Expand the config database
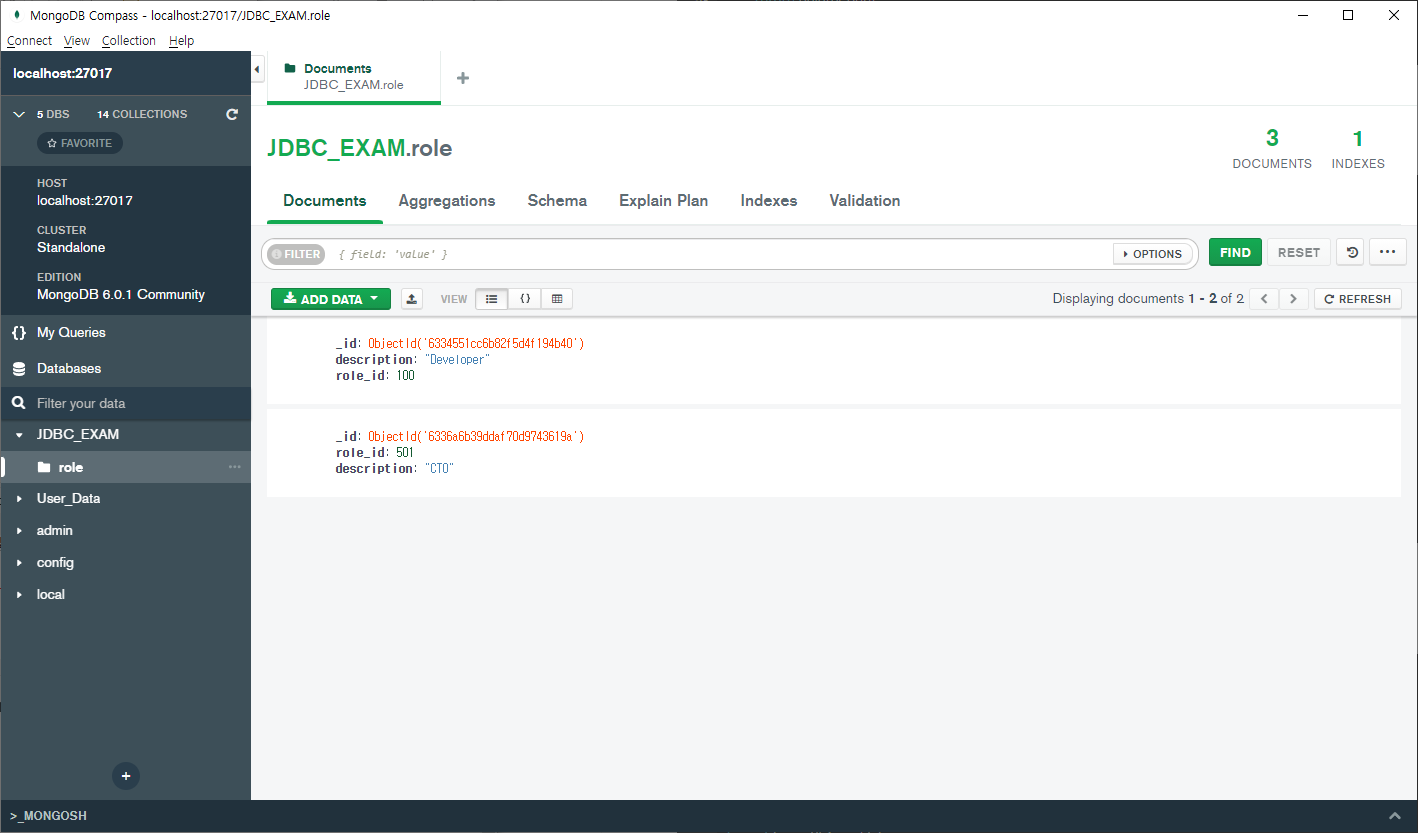Viewport: 1418px width, 833px height. [19, 563]
